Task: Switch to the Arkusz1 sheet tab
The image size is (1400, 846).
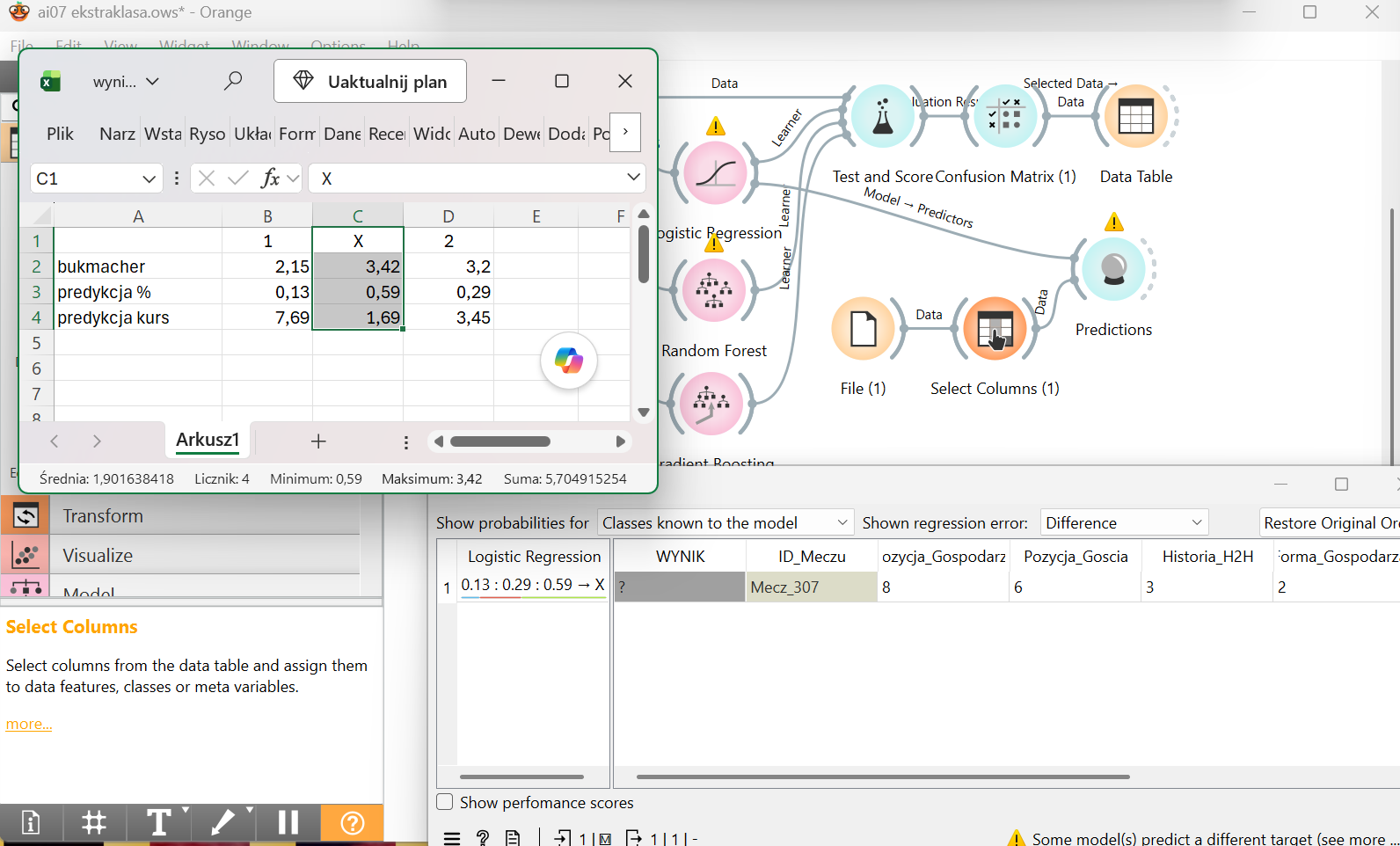Action: tap(208, 440)
